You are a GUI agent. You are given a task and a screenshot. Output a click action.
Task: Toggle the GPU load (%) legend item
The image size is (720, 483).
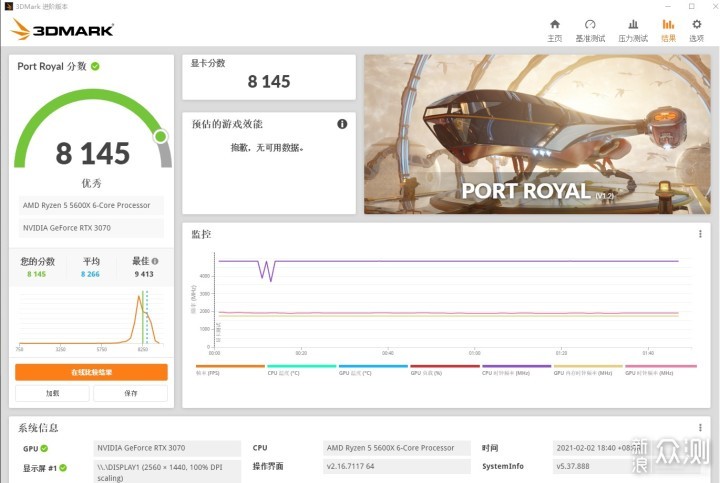[x=445, y=370]
